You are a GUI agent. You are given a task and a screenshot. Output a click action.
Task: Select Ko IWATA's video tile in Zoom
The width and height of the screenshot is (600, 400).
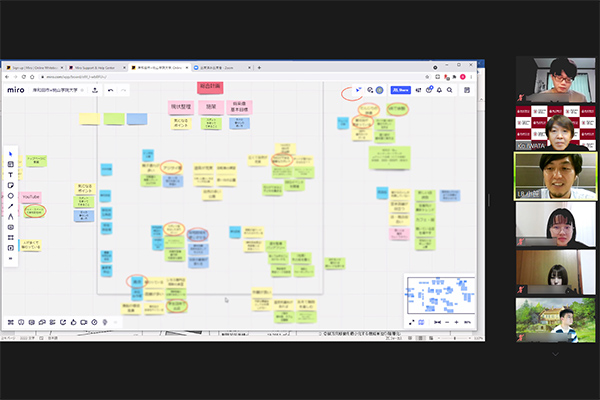(555, 128)
